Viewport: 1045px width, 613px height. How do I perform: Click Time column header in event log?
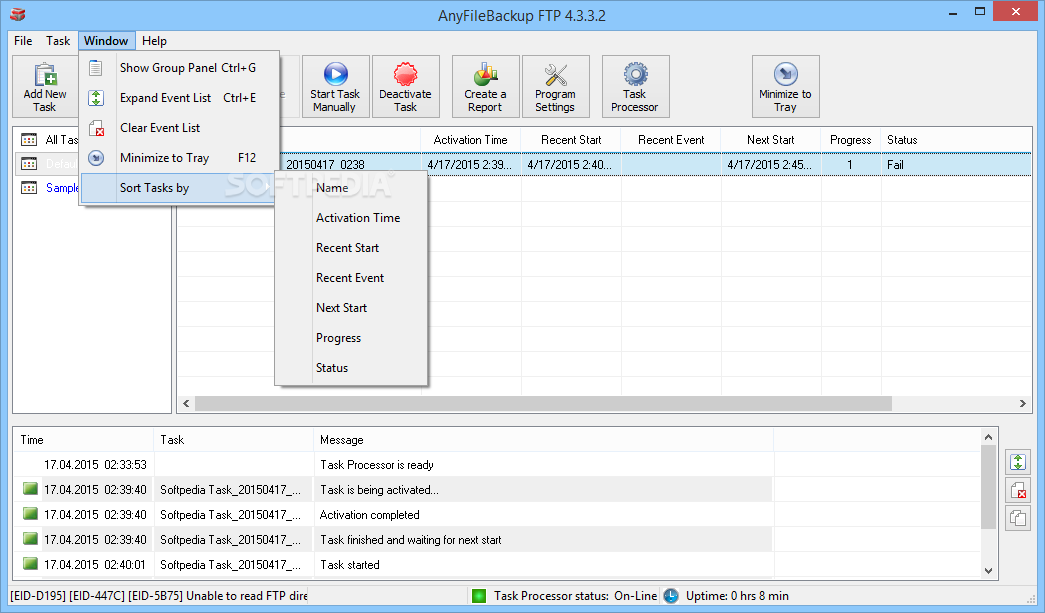tap(83, 440)
